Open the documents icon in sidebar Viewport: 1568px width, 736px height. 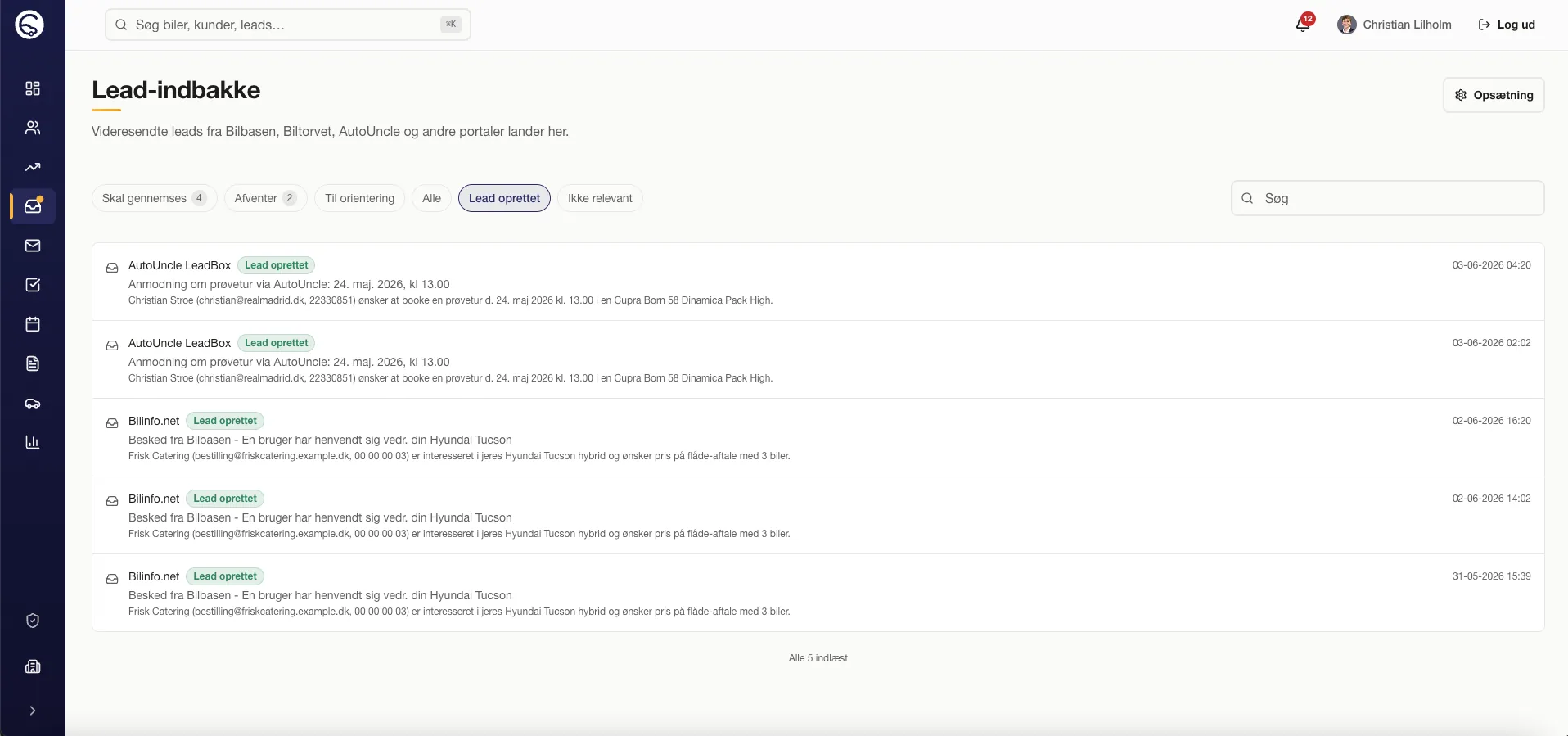tap(33, 363)
